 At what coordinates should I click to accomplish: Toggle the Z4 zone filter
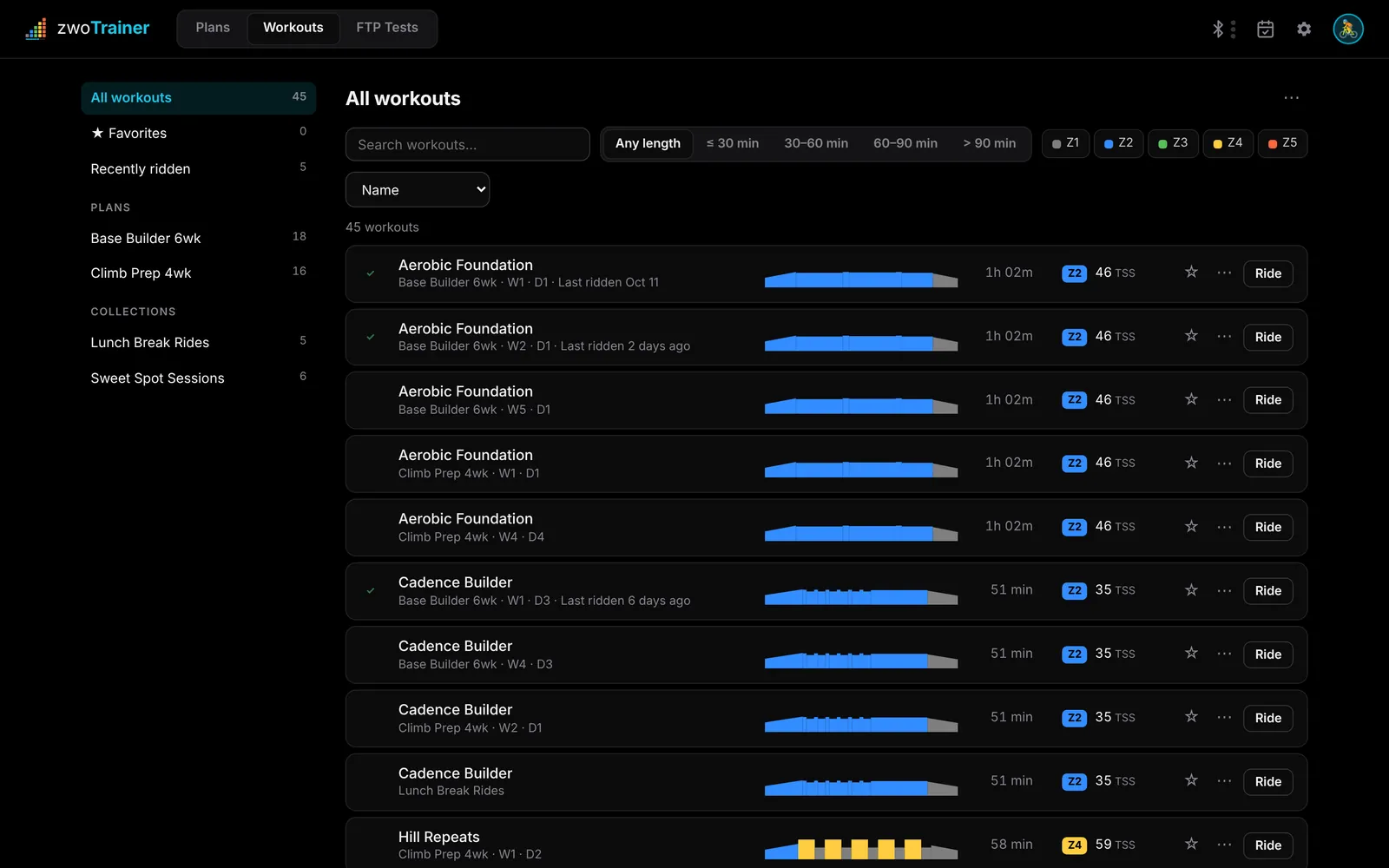pos(1228,143)
